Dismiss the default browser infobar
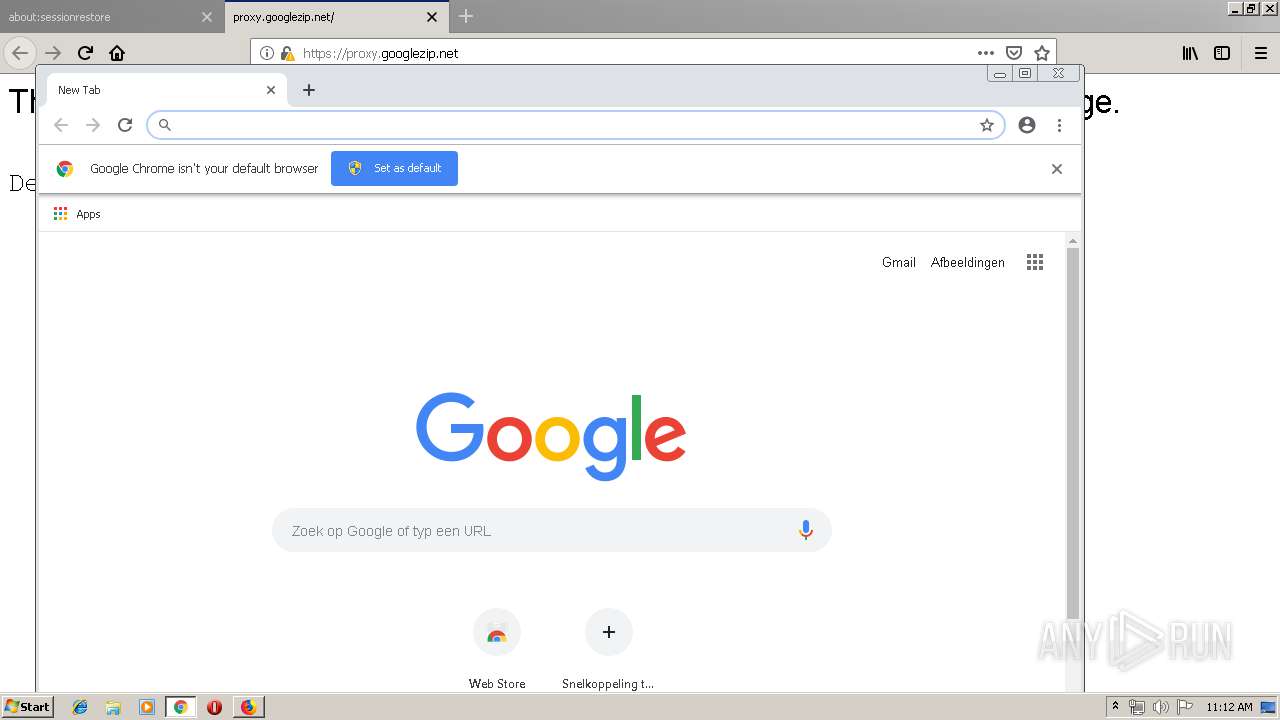This screenshot has height=720, width=1280. tap(1057, 169)
